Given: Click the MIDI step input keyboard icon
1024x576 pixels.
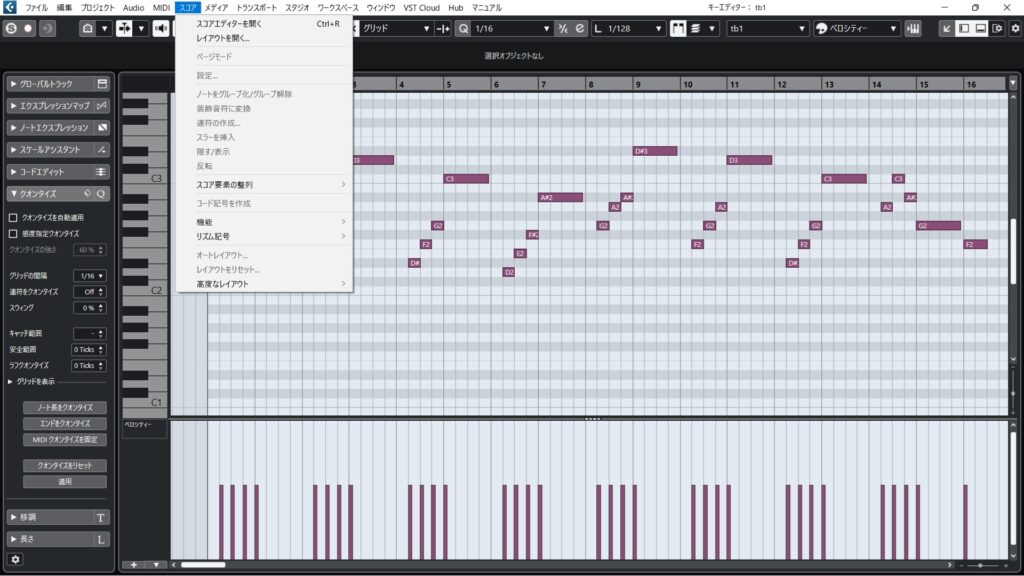Looking at the screenshot, I should 912,28.
